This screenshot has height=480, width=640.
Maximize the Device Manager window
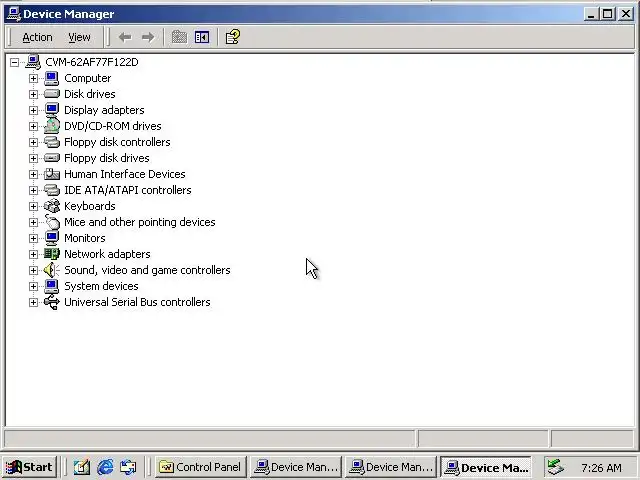click(x=607, y=14)
